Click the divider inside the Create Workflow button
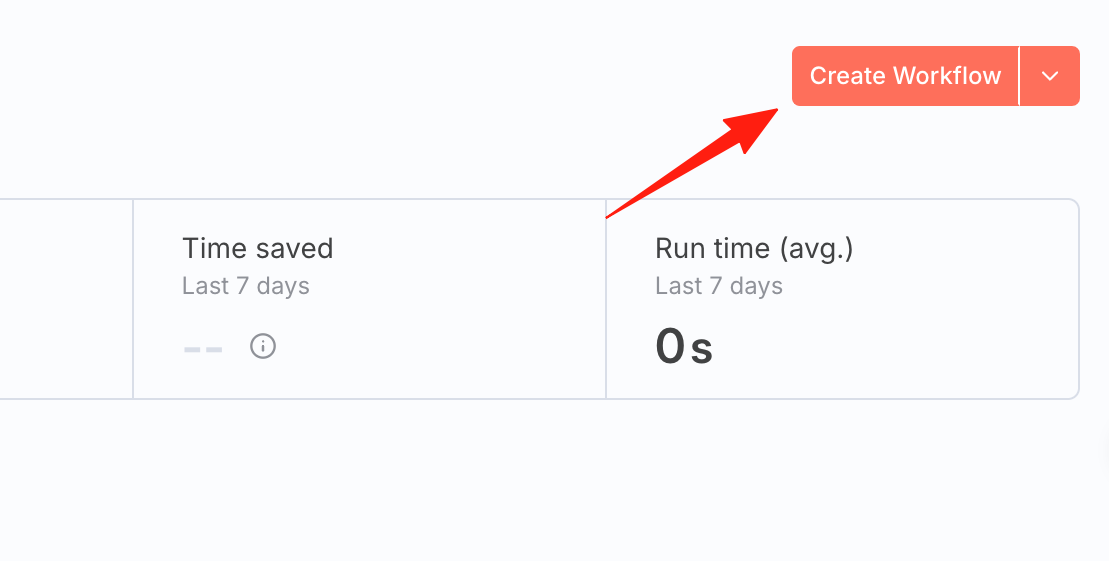1110x562 pixels. pyautogui.click(x=1019, y=76)
